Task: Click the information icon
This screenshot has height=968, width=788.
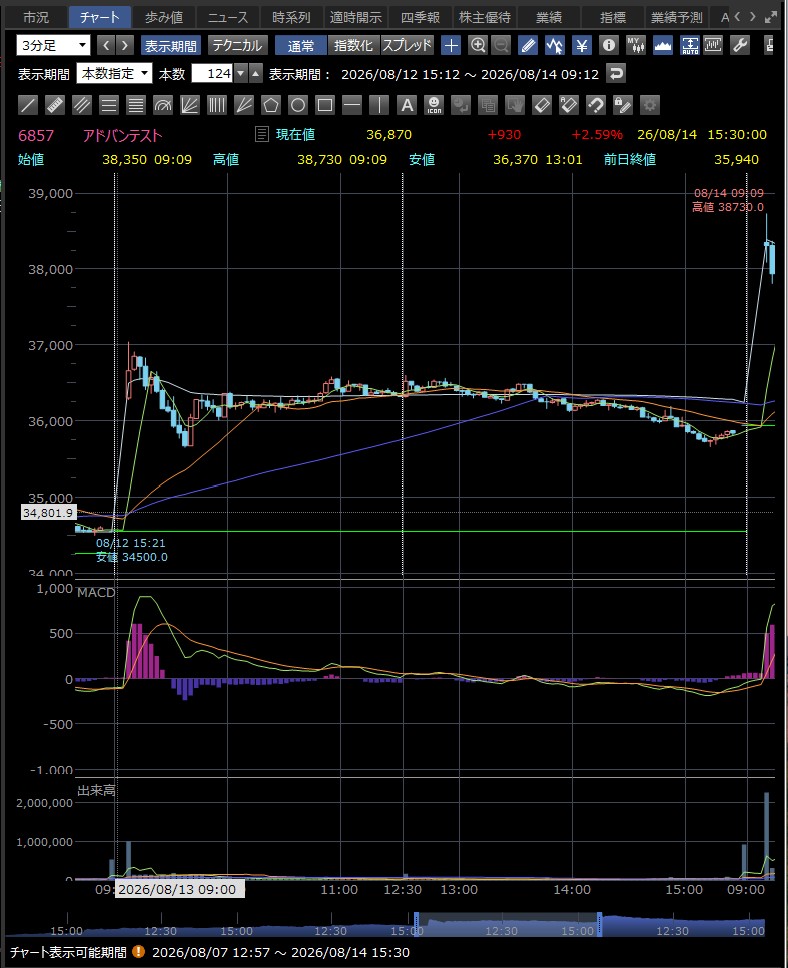Action: (x=609, y=45)
